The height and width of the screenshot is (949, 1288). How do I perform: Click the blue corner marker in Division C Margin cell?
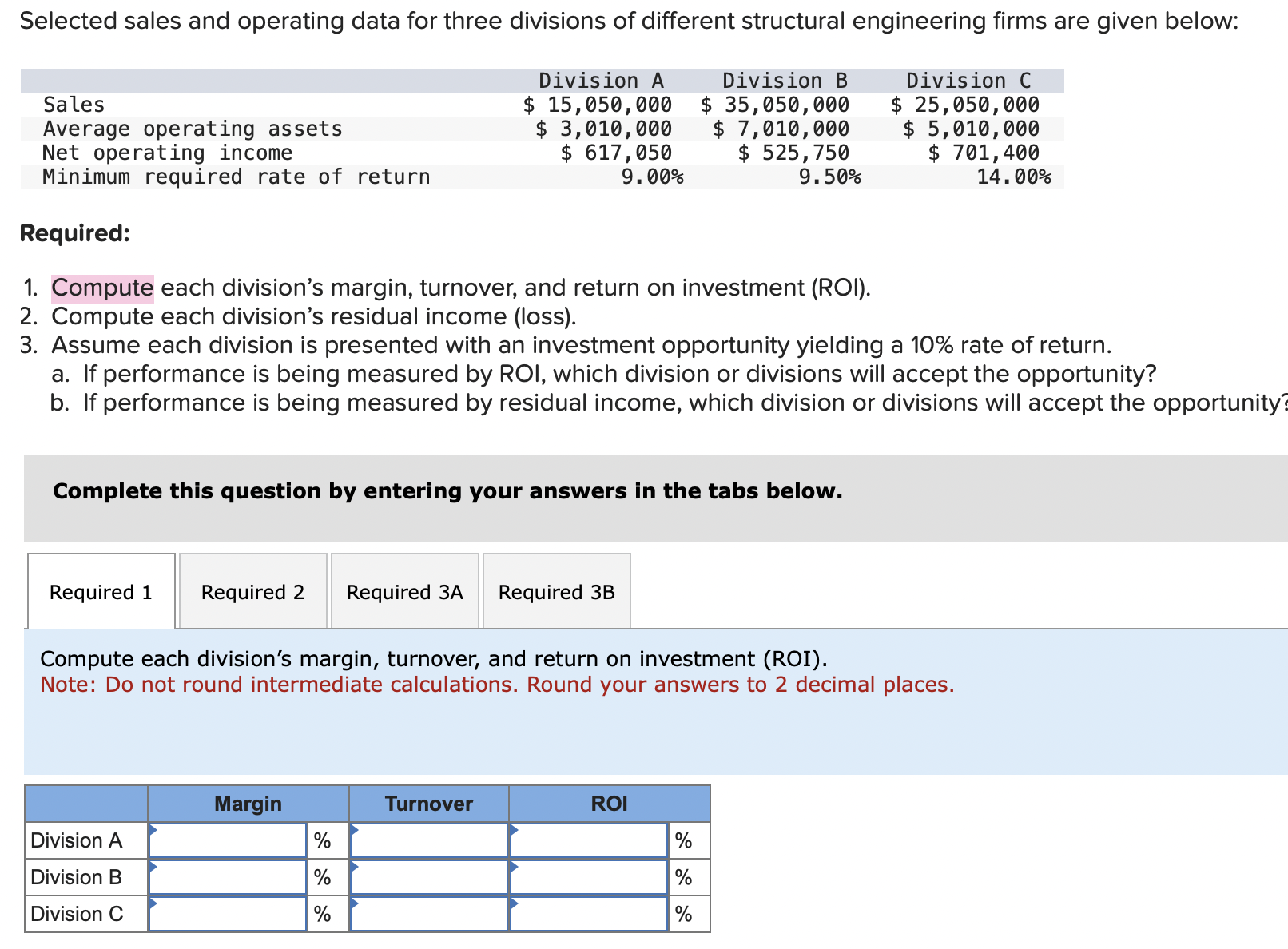coord(155,906)
